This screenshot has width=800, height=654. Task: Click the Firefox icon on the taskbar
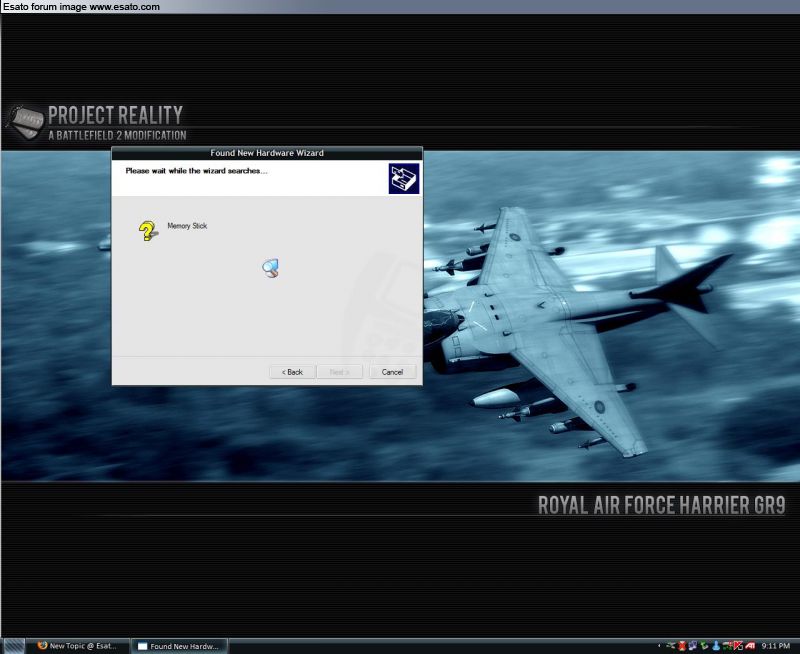coord(42,645)
